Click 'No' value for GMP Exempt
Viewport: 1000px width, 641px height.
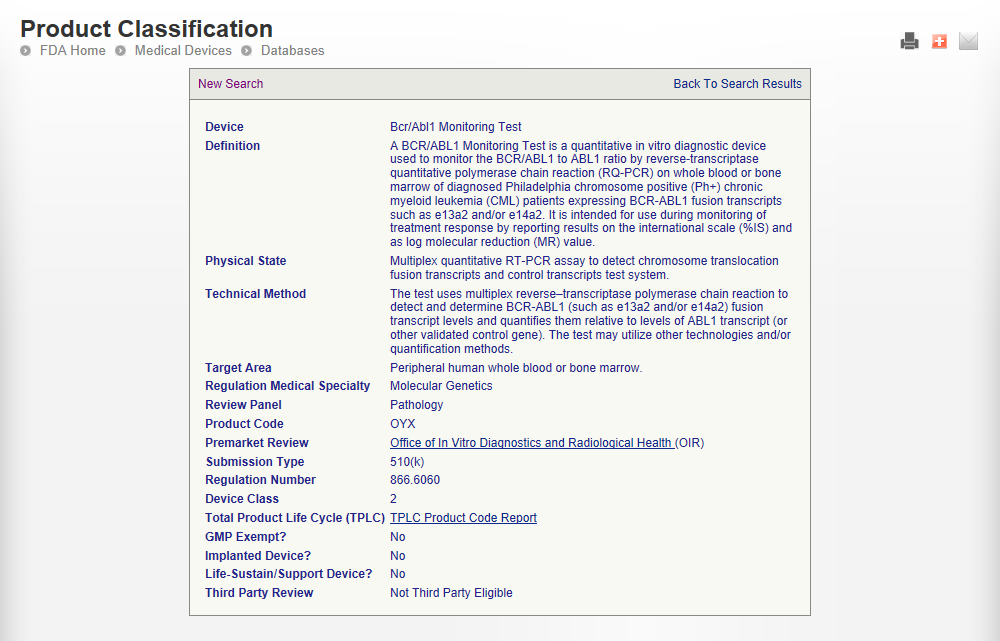click(398, 537)
